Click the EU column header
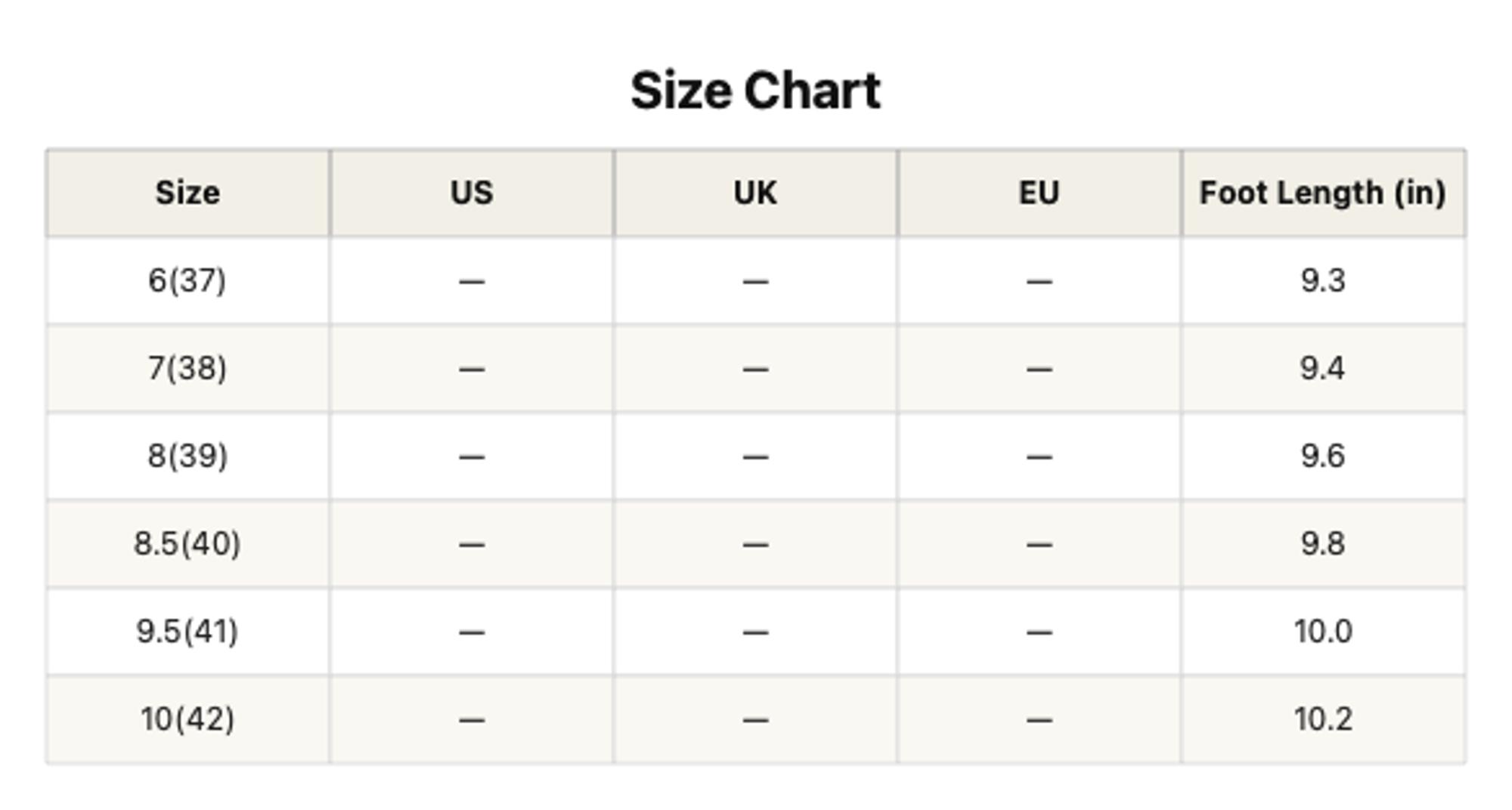The width and height of the screenshot is (1512, 810). coord(1039,193)
